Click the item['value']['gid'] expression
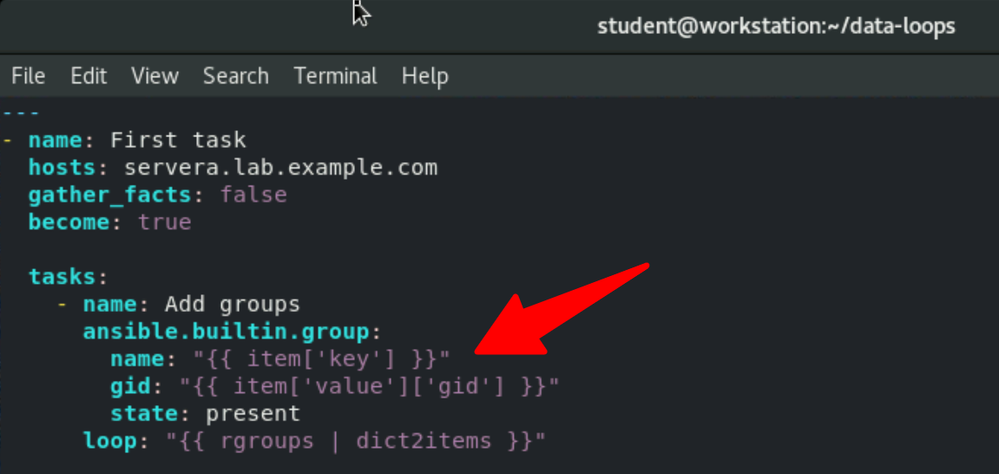 click(370, 387)
